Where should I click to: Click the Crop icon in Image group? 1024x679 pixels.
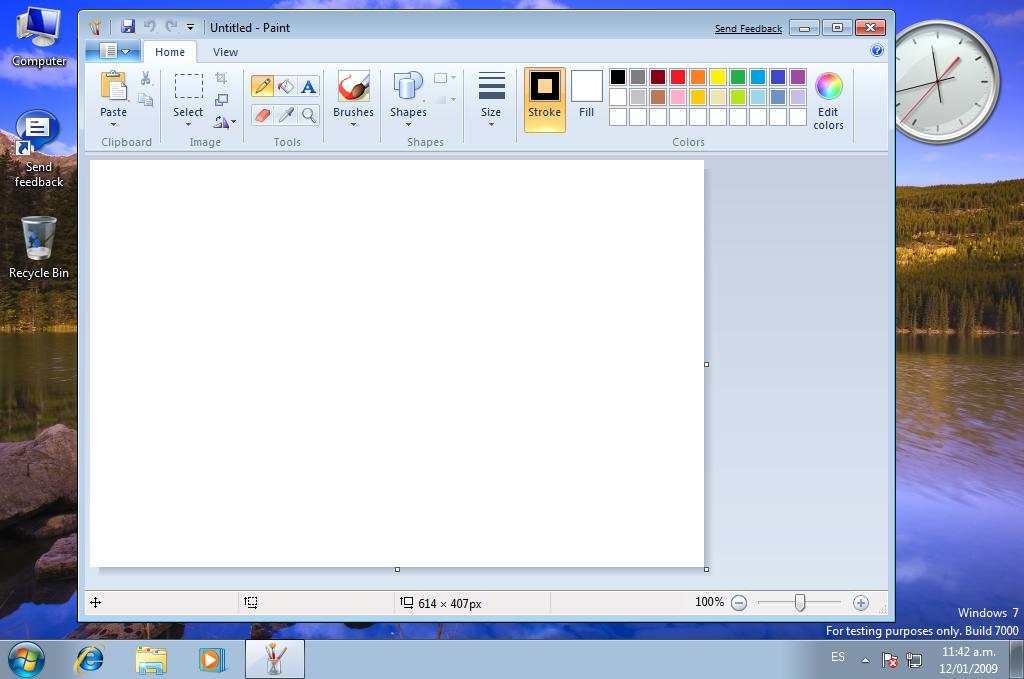pos(222,78)
